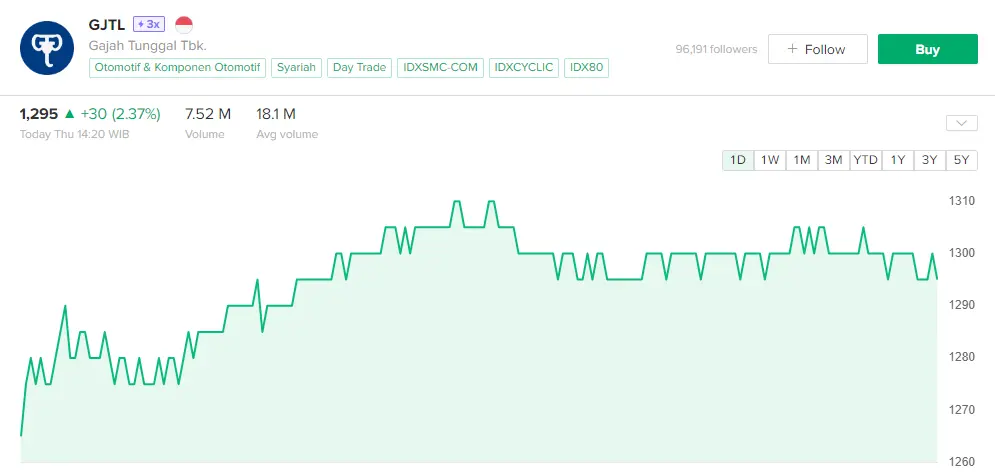Open the IDXCYCLIC index tag
The height and width of the screenshot is (474, 995).
tap(524, 68)
